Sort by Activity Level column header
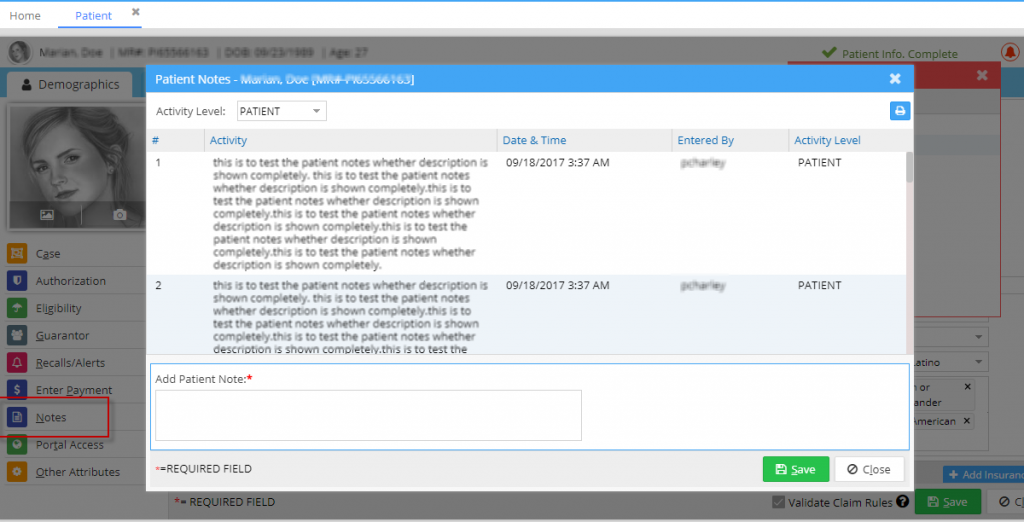1024x522 pixels. pos(827,140)
